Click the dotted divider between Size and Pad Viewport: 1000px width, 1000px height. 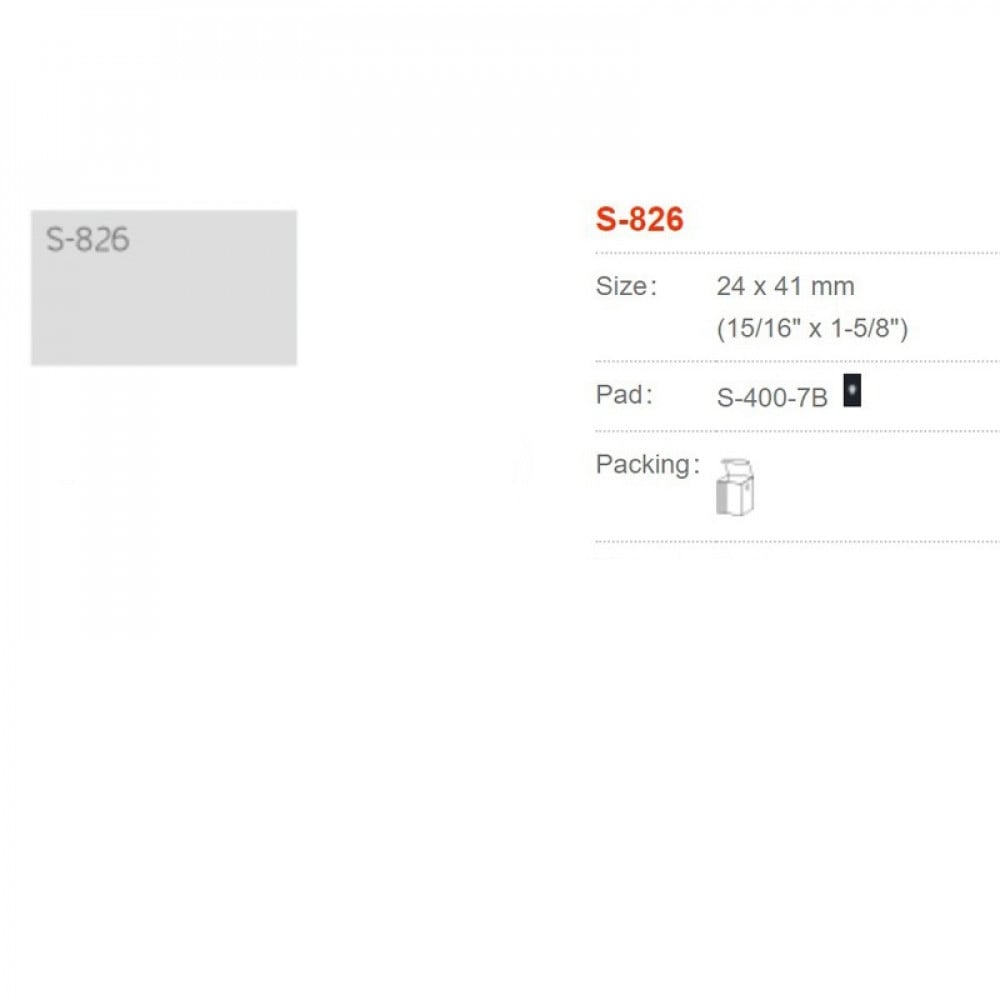tap(796, 361)
